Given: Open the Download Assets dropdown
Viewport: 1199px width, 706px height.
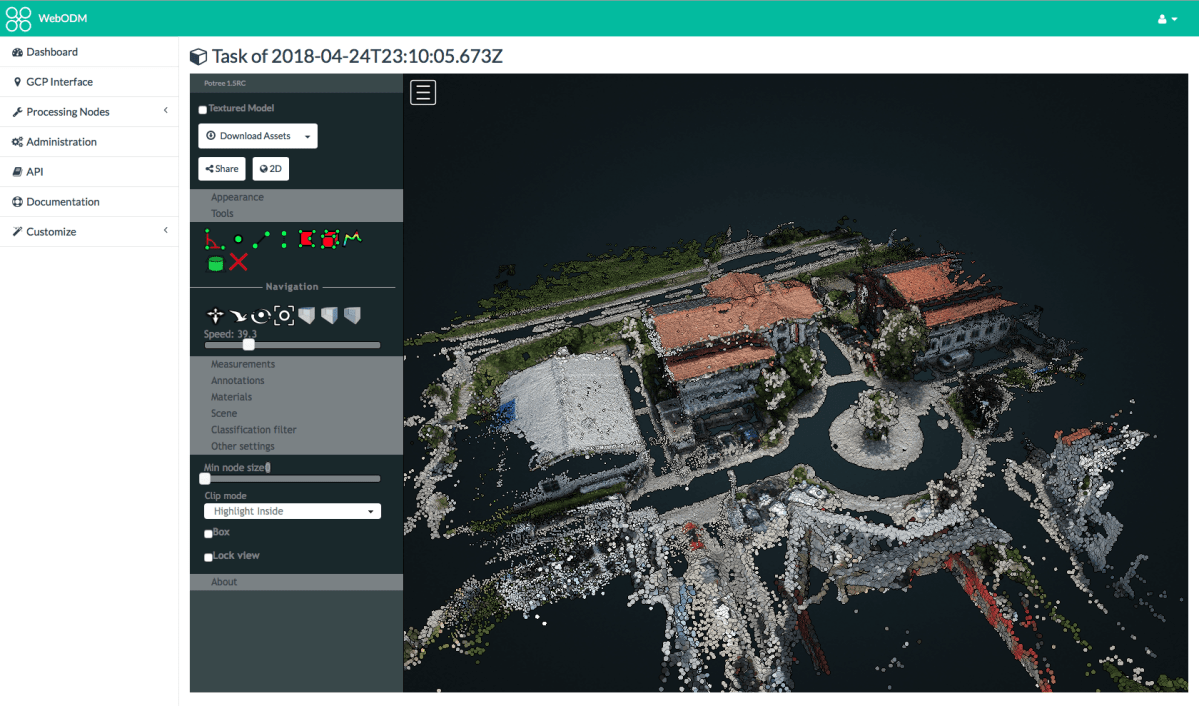Looking at the screenshot, I should (x=257, y=135).
